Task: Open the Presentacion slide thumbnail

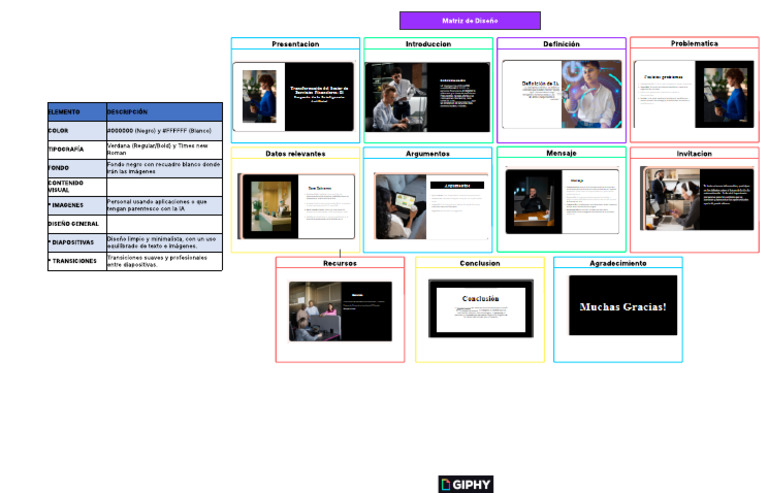Action: [293, 96]
